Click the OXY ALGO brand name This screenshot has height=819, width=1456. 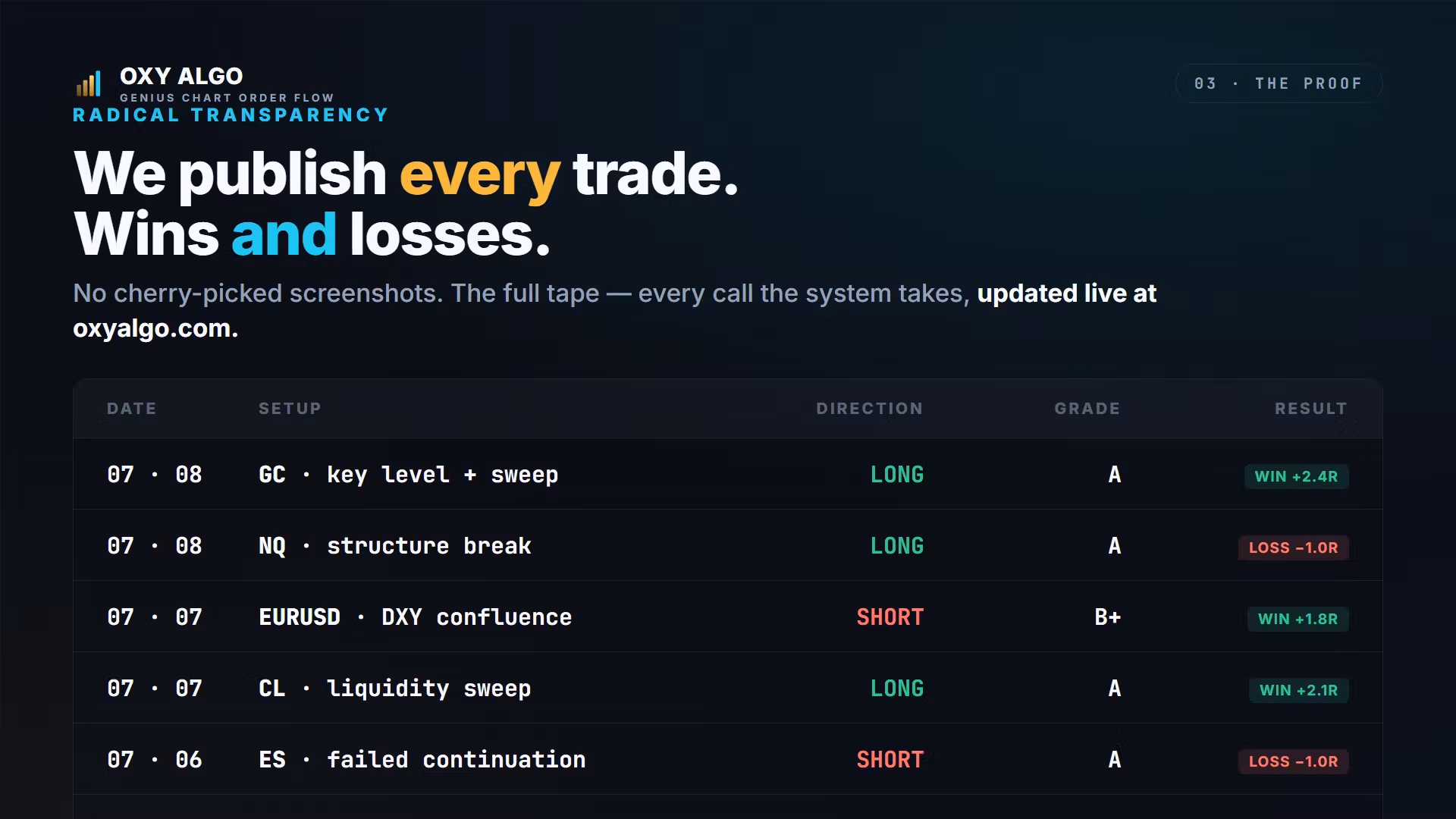pyautogui.click(x=181, y=76)
